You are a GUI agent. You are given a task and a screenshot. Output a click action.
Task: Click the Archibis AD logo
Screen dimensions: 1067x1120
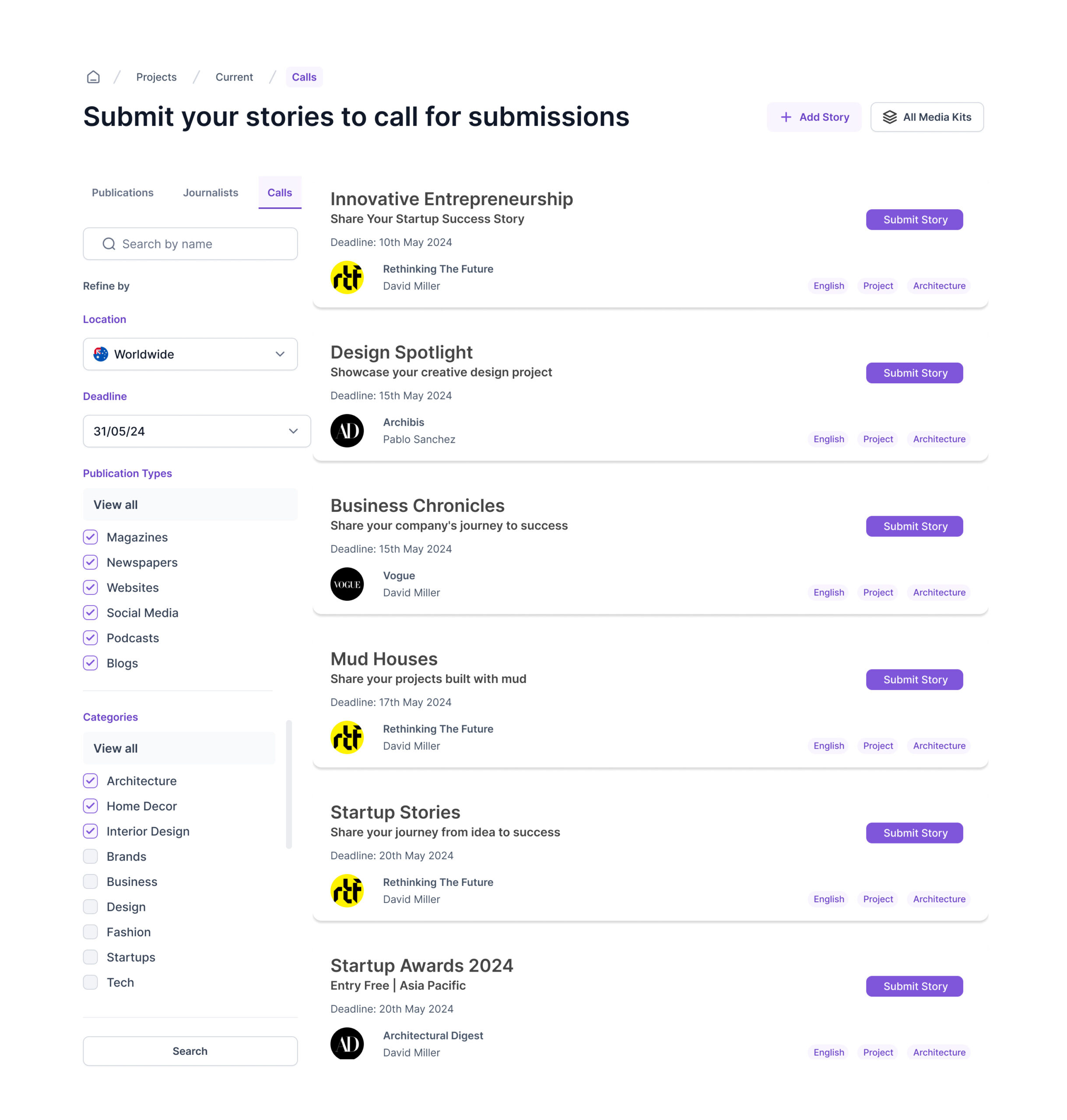click(x=347, y=430)
